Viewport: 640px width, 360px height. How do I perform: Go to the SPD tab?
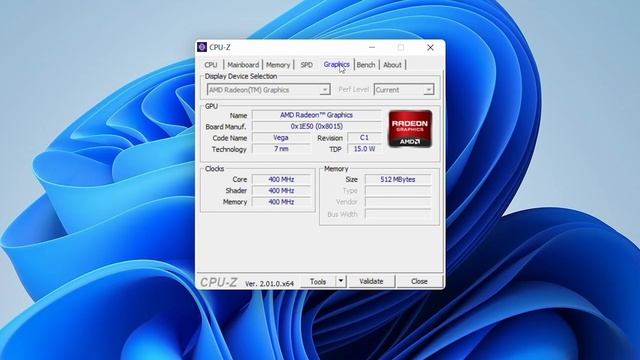(x=307, y=65)
